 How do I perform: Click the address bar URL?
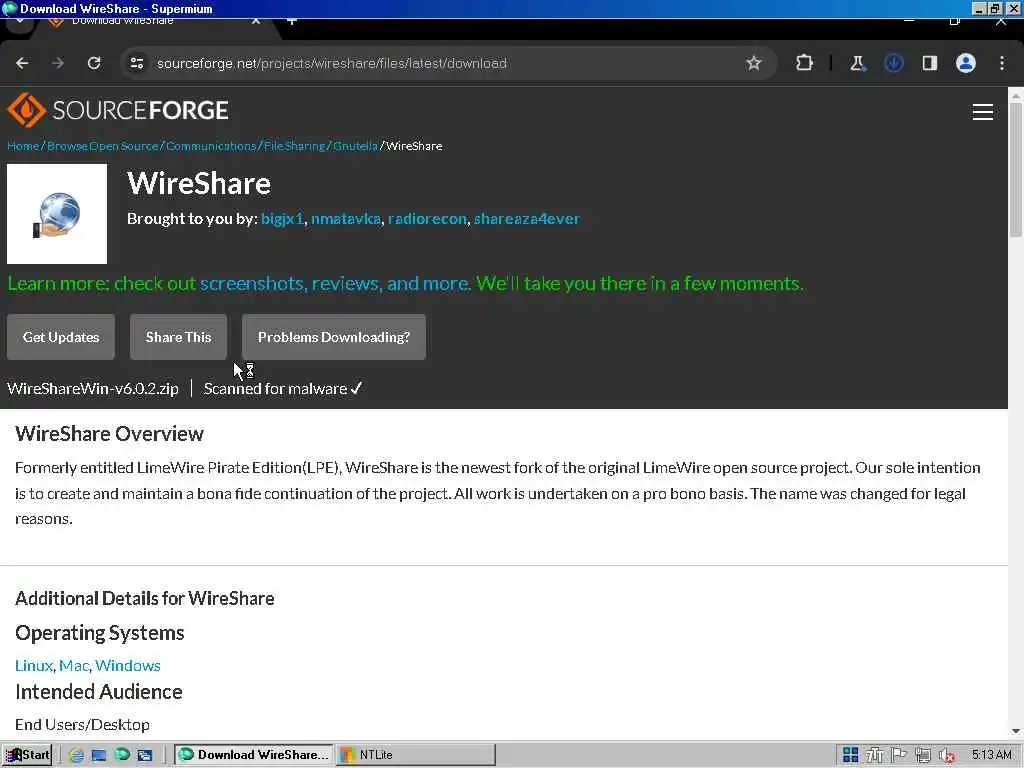332,63
